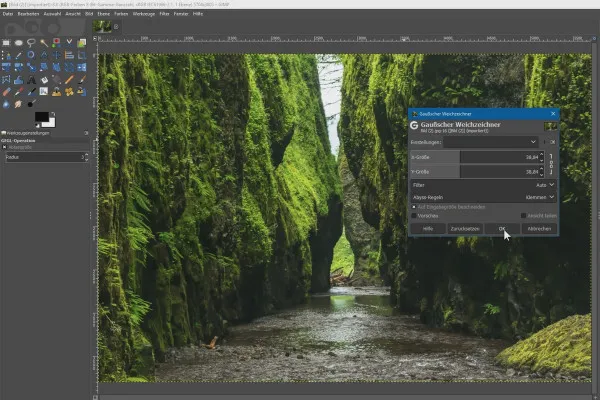Click the Hilfe button in blur dialog
600x400 pixels.
pyautogui.click(x=428, y=229)
